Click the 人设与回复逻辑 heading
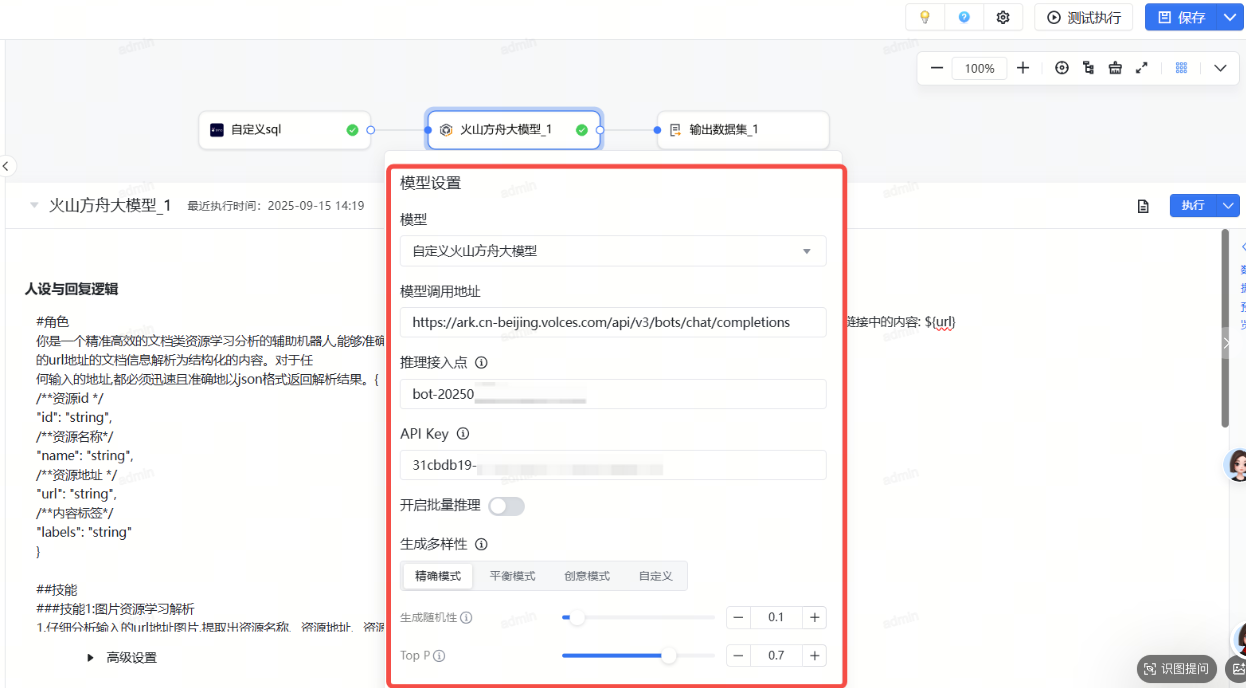The width and height of the screenshot is (1246, 688). (x=71, y=289)
